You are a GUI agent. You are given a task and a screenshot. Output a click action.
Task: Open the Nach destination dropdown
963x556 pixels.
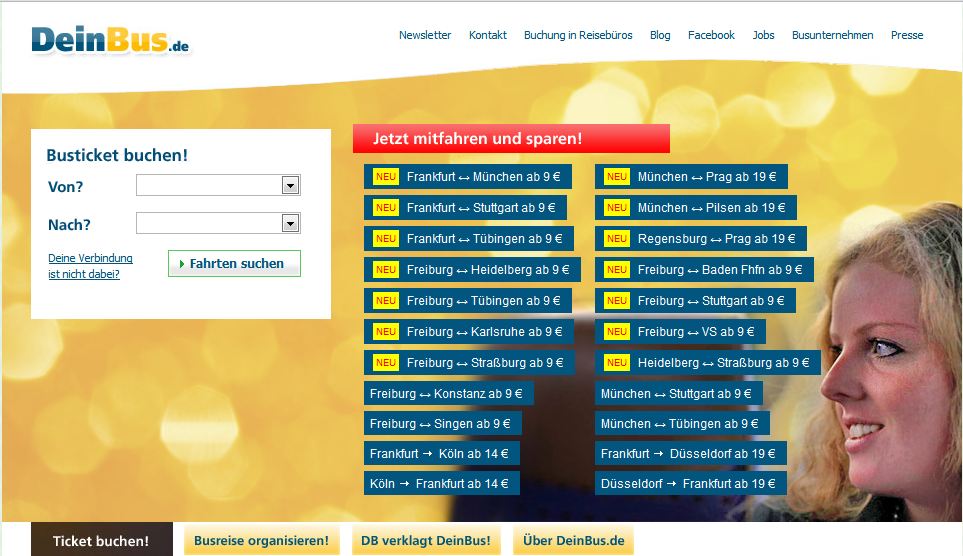218,223
